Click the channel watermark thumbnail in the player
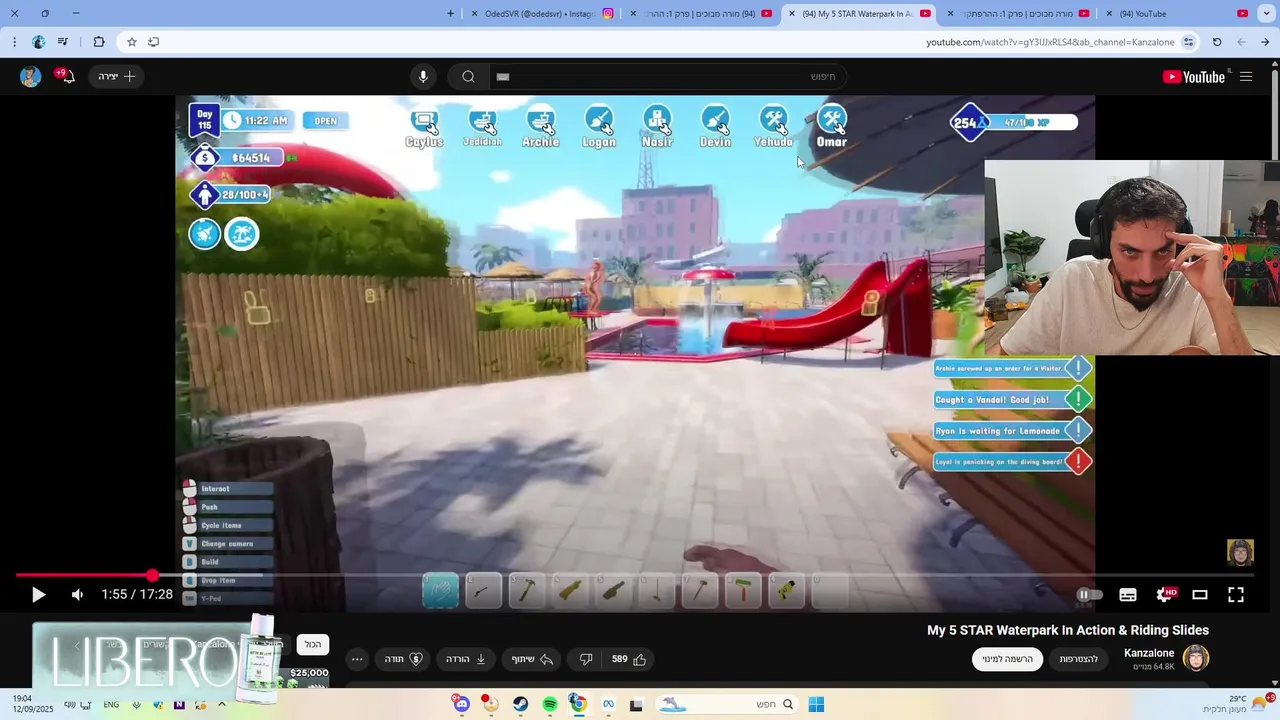1280x720 pixels. click(x=1240, y=552)
